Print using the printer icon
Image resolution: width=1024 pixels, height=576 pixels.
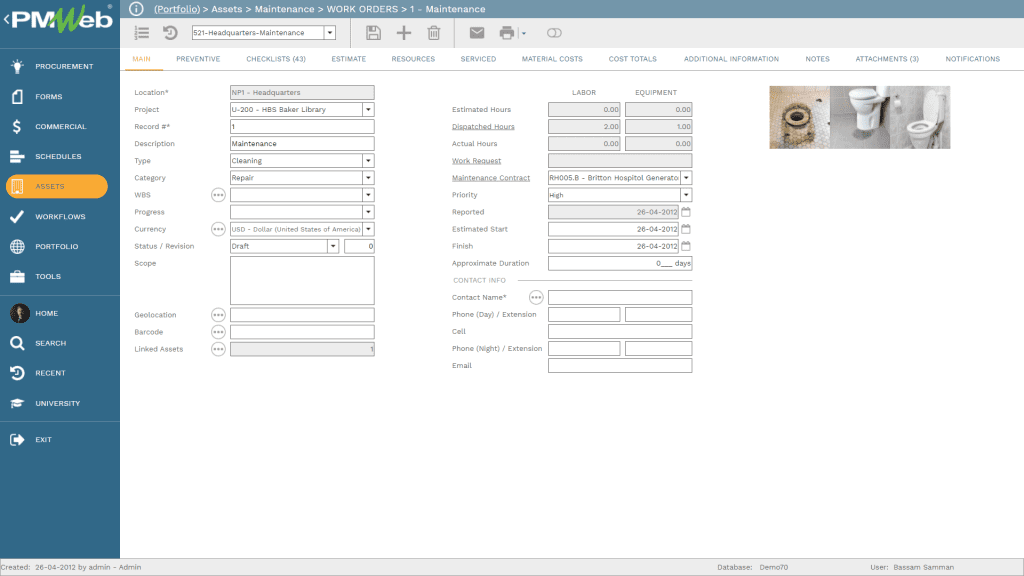pos(507,33)
